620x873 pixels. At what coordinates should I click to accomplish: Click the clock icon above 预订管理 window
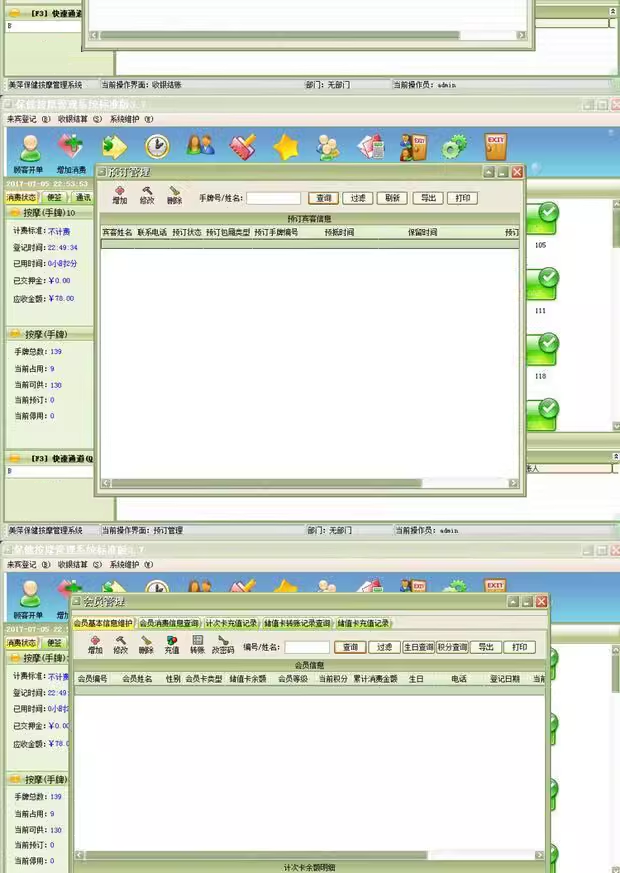(x=157, y=147)
